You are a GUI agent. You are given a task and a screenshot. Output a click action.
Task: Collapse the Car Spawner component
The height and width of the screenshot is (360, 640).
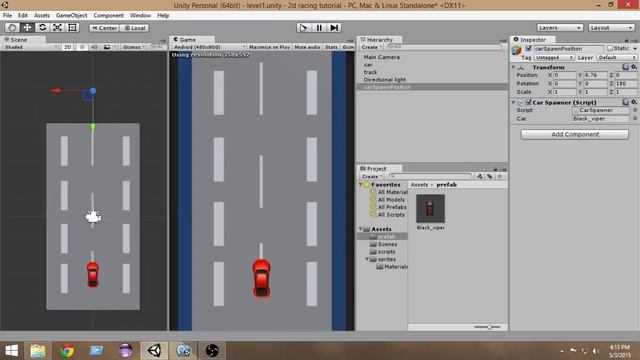(x=513, y=102)
